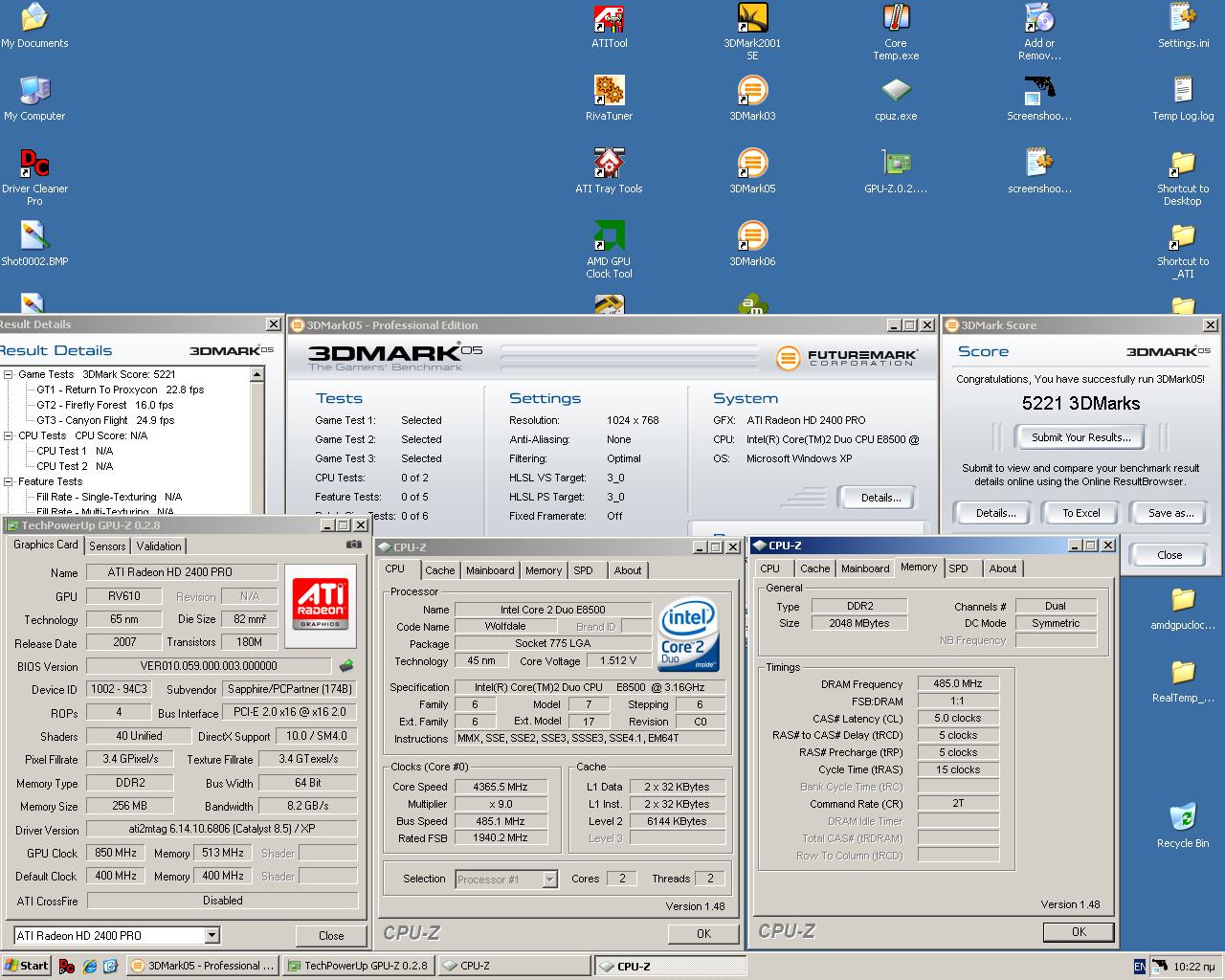Image resolution: width=1225 pixels, height=980 pixels.
Task: Click Close button in GPU-Z
Action: (x=331, y=935)
